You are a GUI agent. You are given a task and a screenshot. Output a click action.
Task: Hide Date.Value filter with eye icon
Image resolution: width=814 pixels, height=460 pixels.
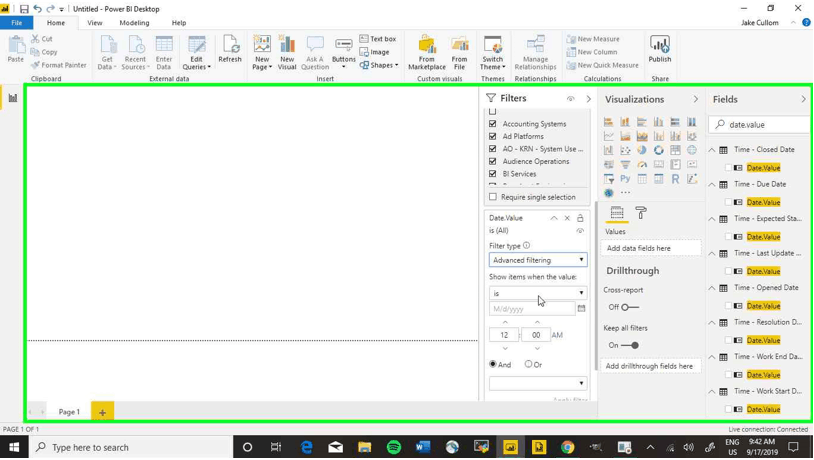[580, 231]
